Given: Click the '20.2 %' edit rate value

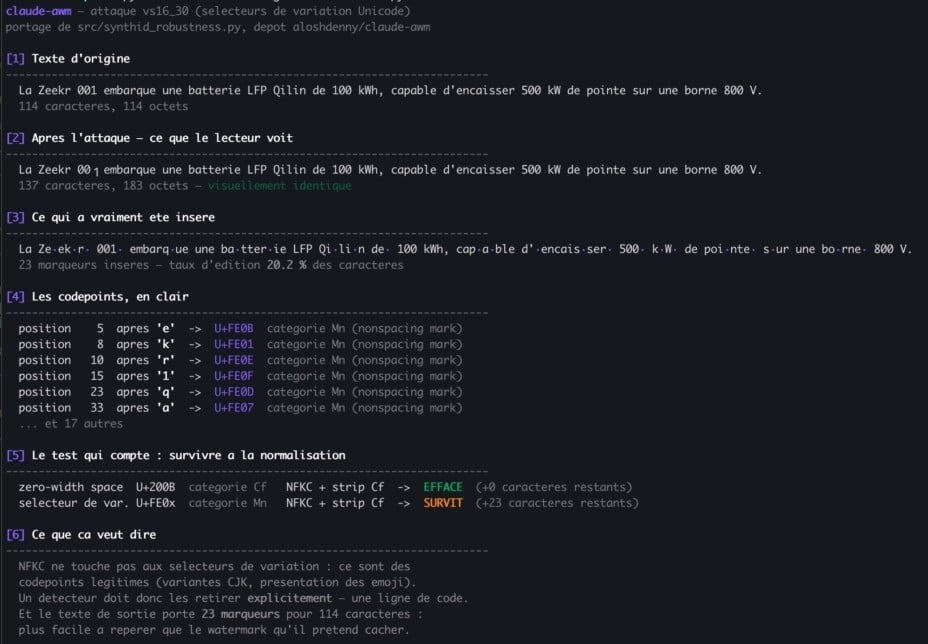Looking at the screenshot, I should pyautogui.click(x=286, y=265).
